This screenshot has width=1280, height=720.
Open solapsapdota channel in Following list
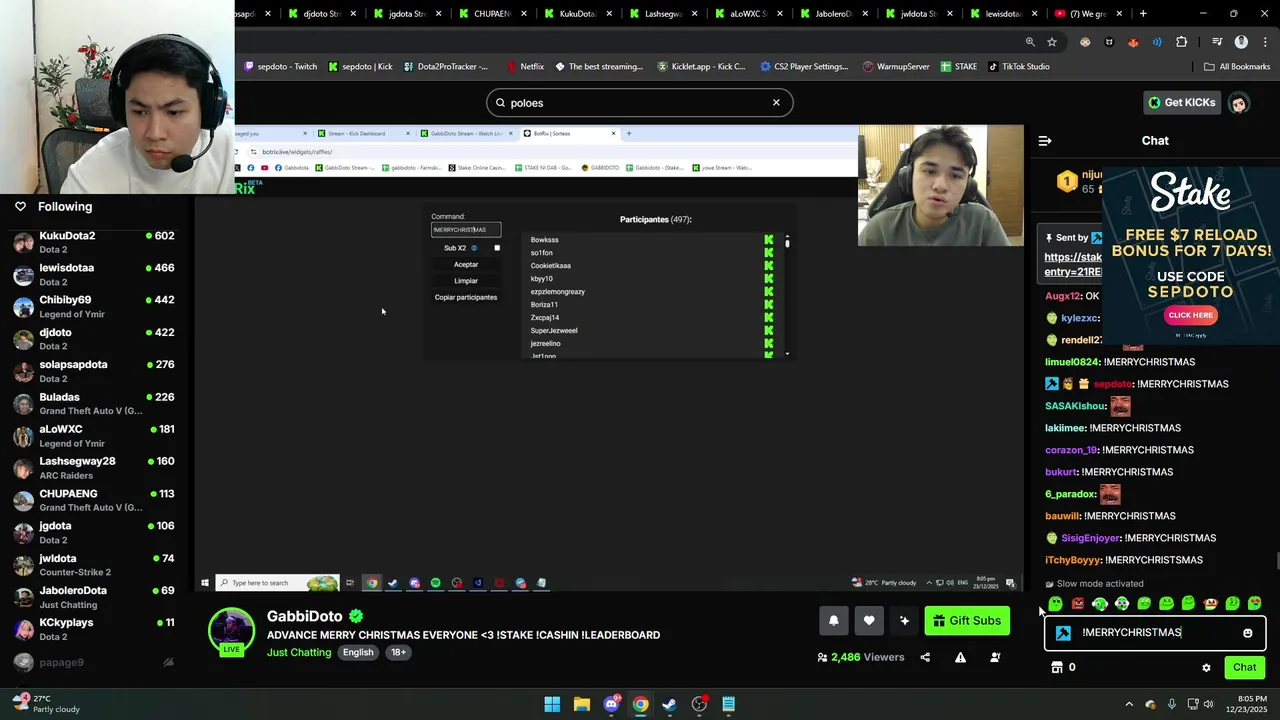(x=95, y=371)
